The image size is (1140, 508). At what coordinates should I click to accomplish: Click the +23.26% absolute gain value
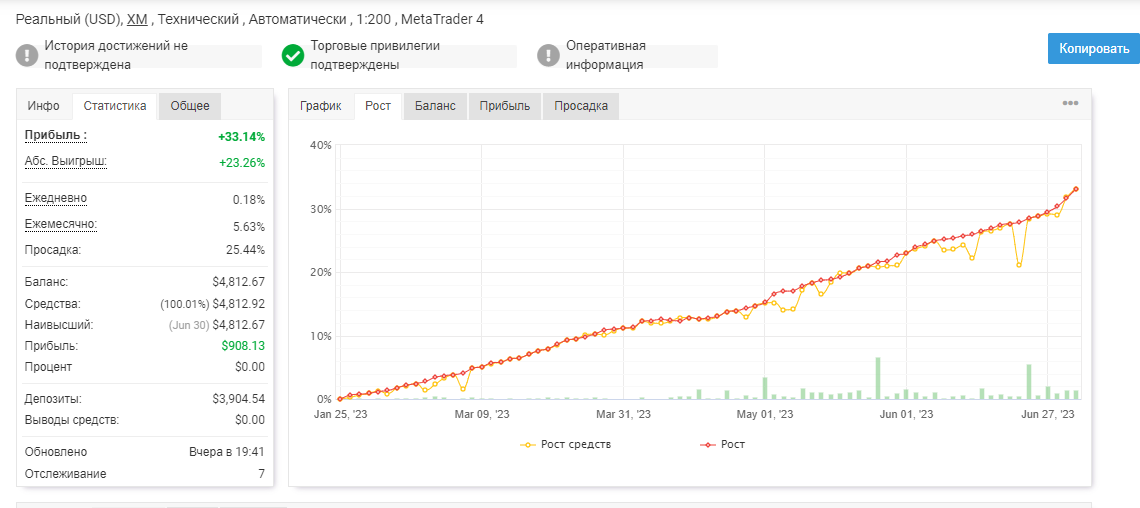tap(242, 163)
